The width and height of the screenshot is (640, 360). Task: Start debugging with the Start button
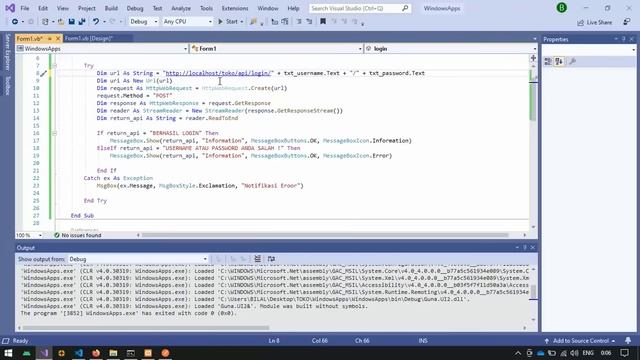coord(228,22)
